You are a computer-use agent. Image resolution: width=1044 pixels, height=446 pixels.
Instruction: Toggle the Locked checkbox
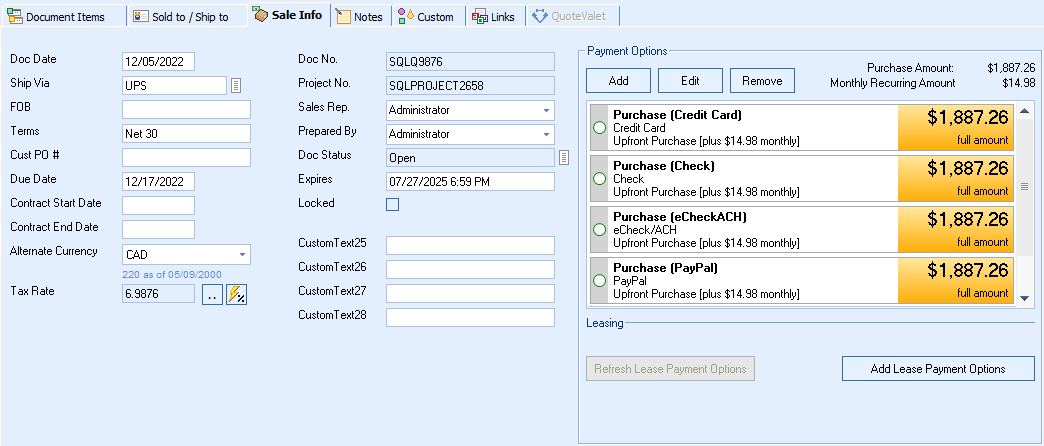click(x=392, y=204)
